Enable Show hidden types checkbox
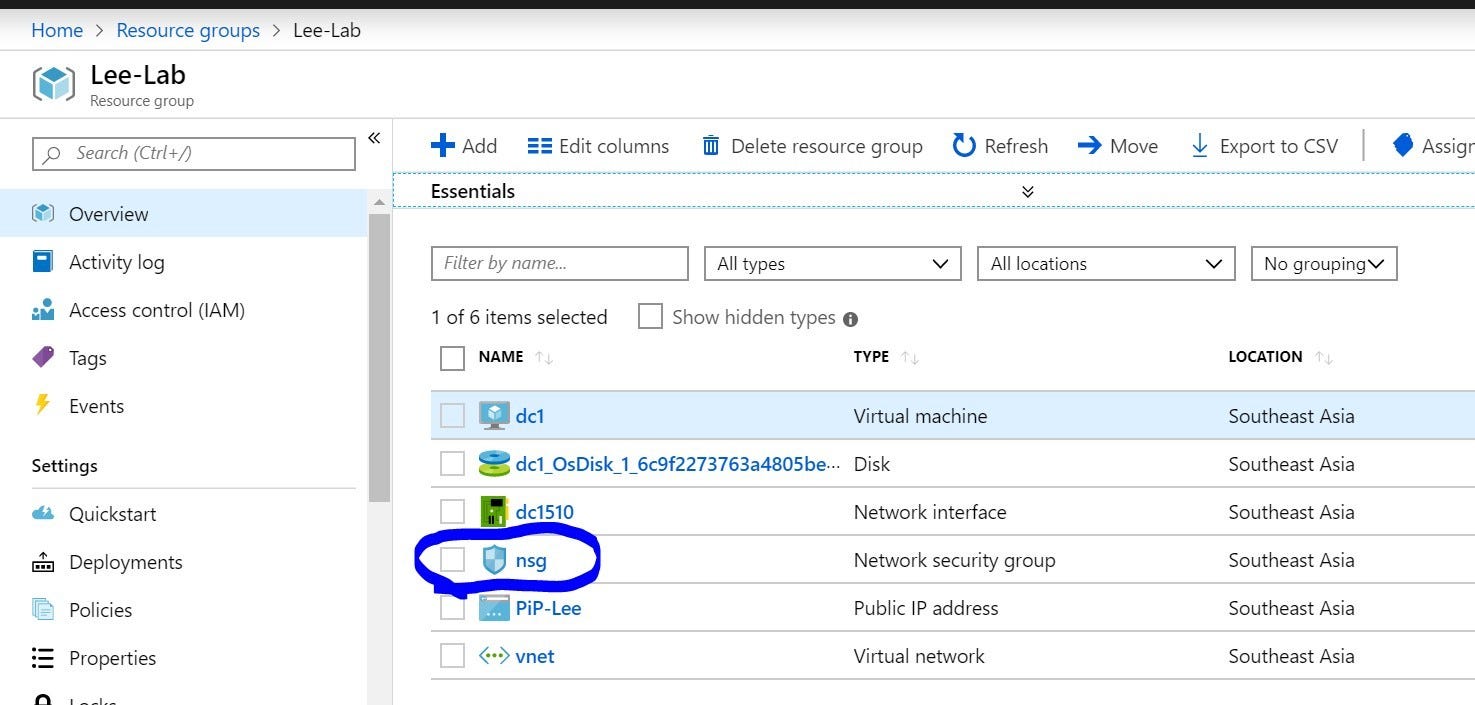The height and width of the screenshot is (705, 1475). (x=650, y=317)
